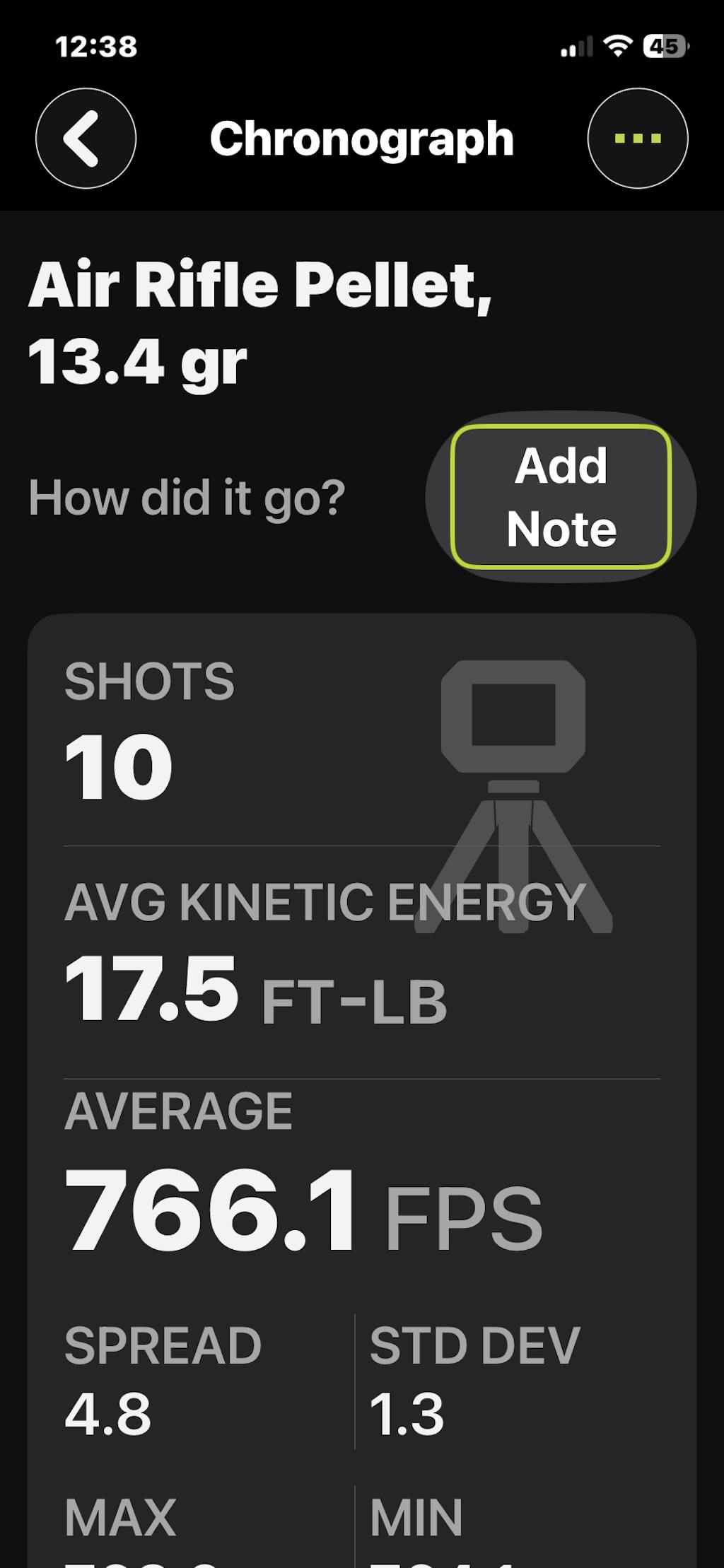Tap the cellular signal bars icon

click(576, 48)
